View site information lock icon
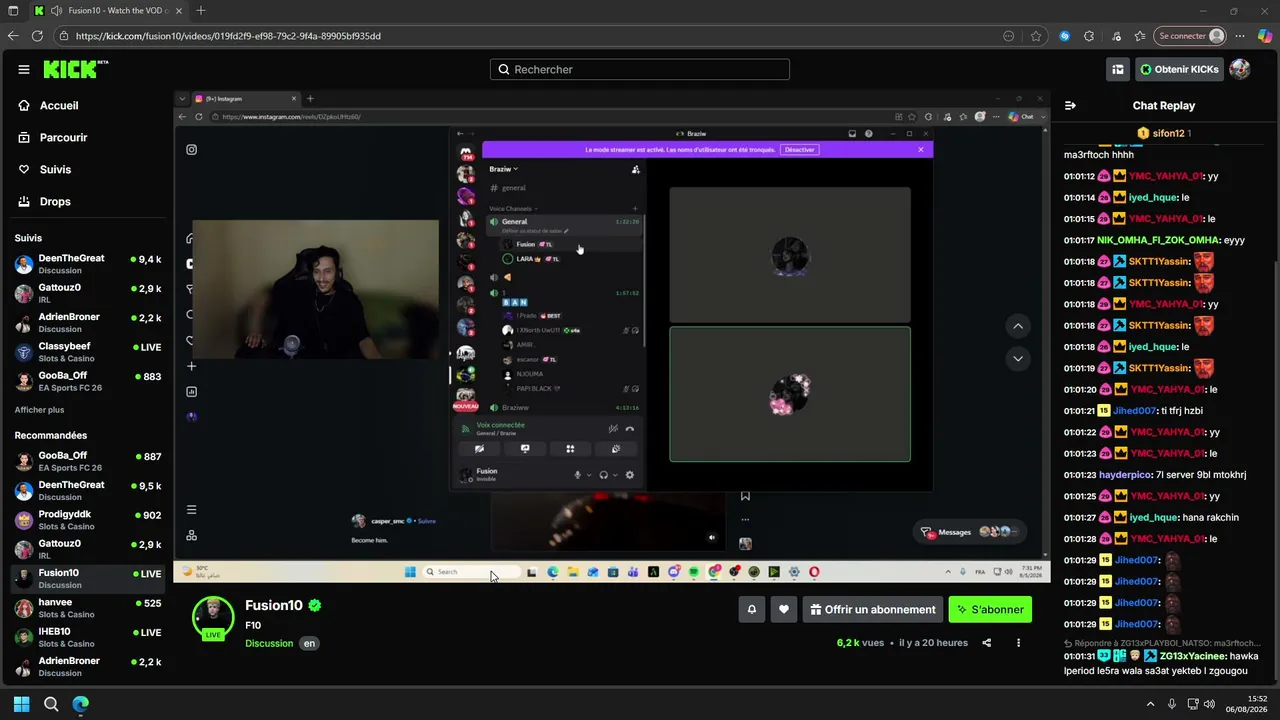The height and width of the screenshot is (720, 1280). [64, 36]
